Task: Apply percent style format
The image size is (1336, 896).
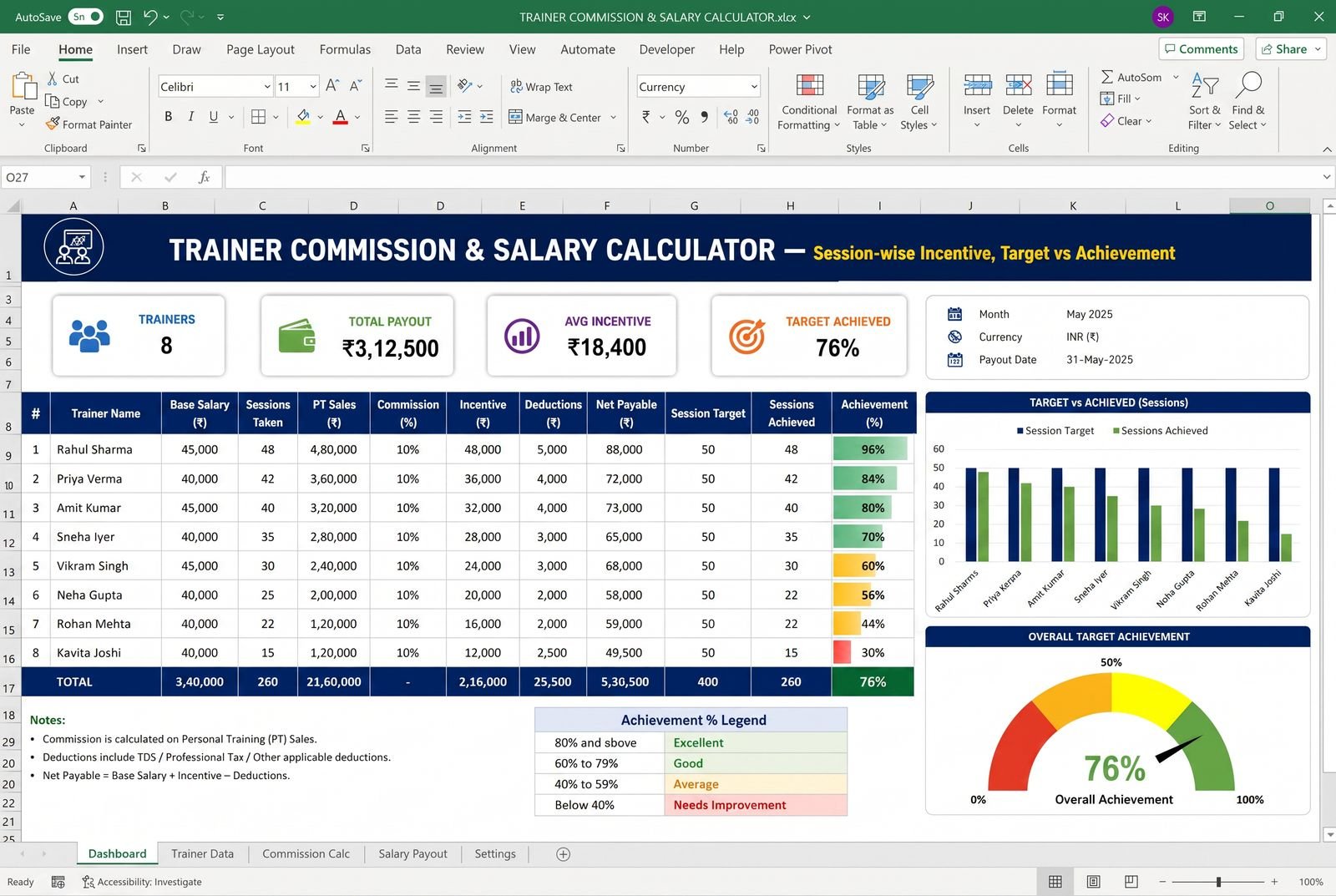Action: (x=682, y=117)
